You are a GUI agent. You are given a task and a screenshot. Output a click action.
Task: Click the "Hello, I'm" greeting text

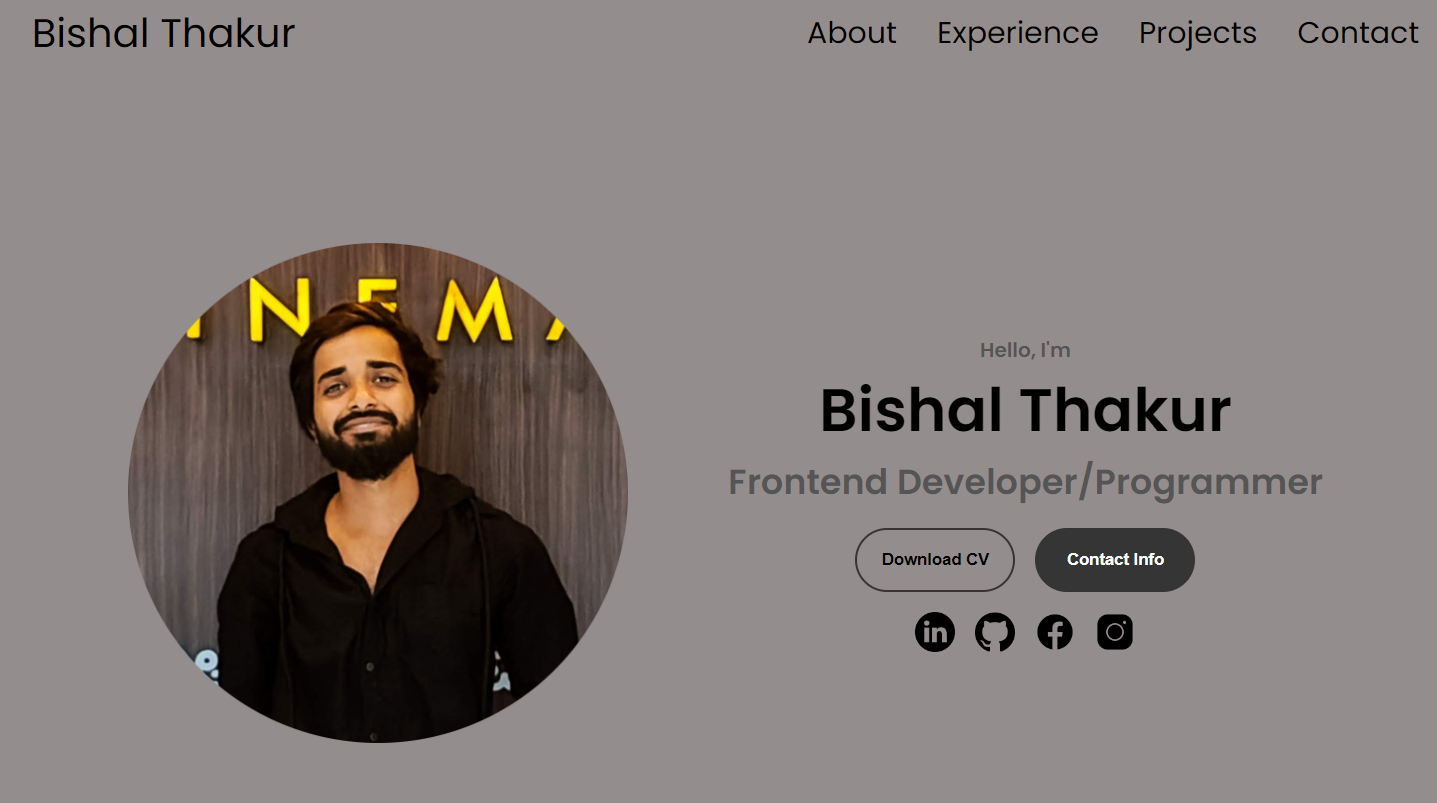[1025, 350]
